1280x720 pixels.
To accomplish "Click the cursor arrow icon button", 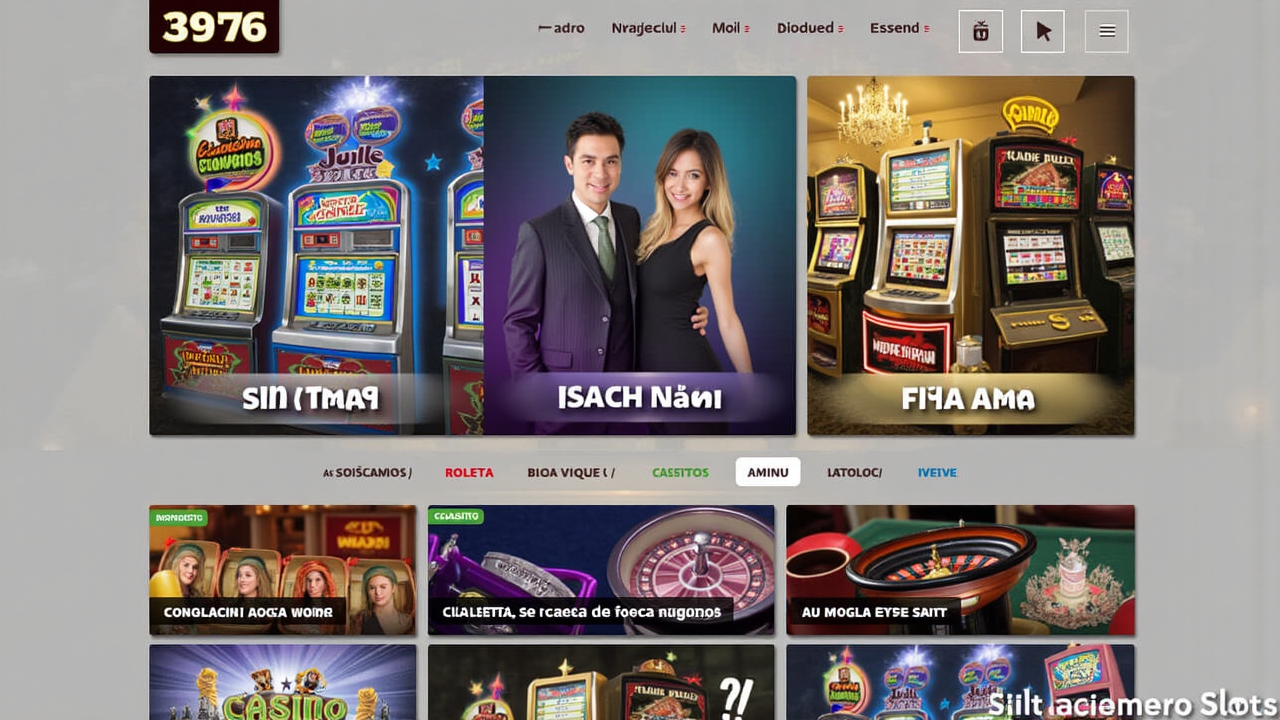I will tap(1043, 31).
